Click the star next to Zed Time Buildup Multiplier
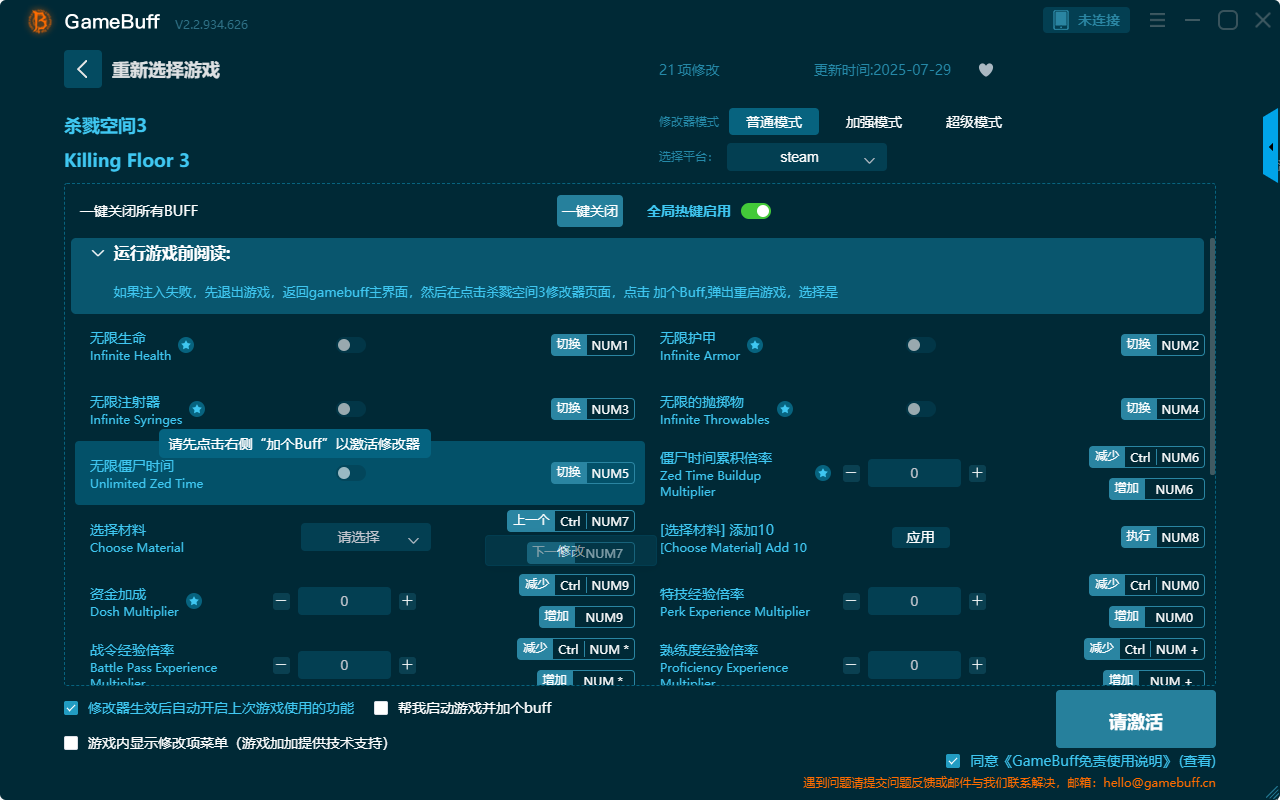1280x800 pixels. click(822, 475)
